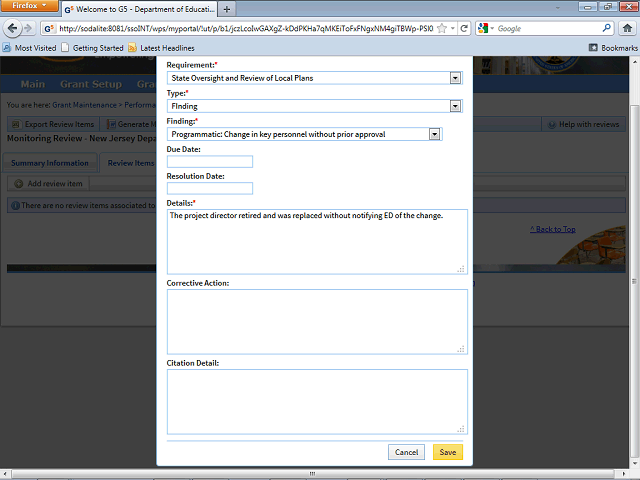Click Export Review Items button behind dialog
The height and width of the screenshot is (480, 640).
point(53,124)
